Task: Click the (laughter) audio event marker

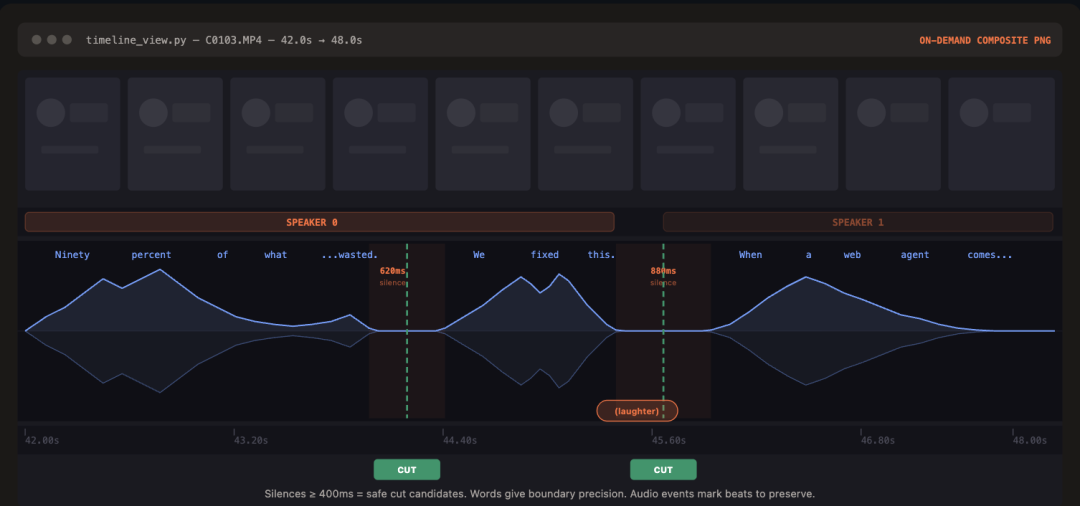Action: [637, 411]
